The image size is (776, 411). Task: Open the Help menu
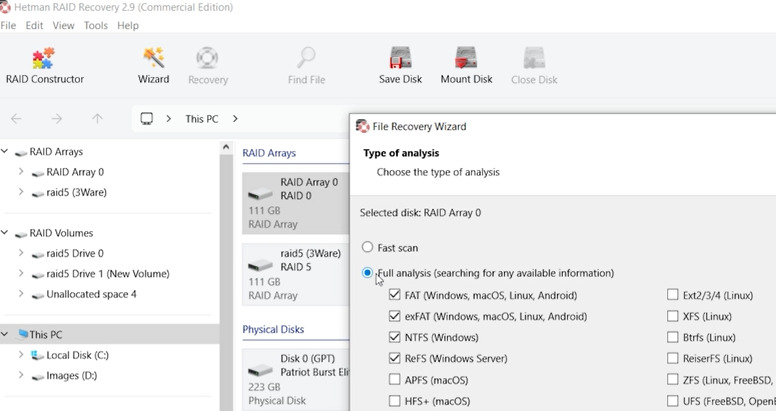pyautogui.click(x=128, y=26)
